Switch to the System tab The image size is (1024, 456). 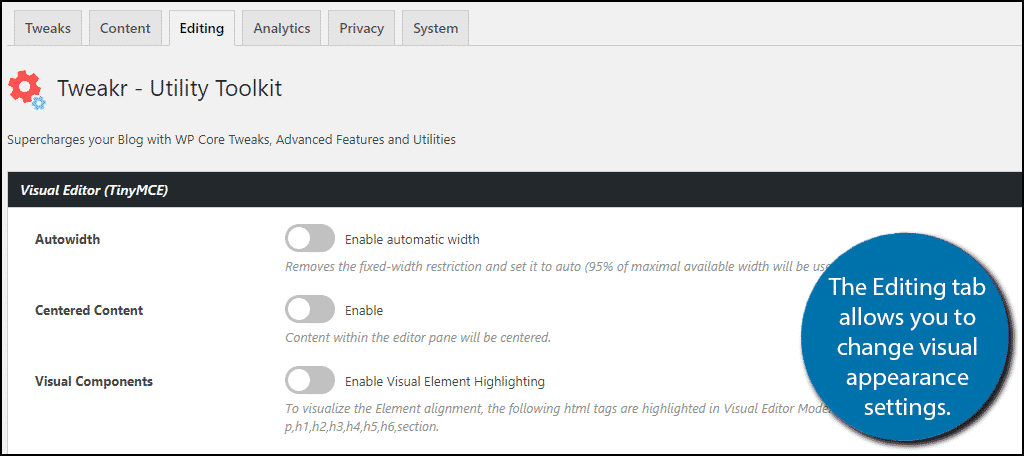point(436,29)
